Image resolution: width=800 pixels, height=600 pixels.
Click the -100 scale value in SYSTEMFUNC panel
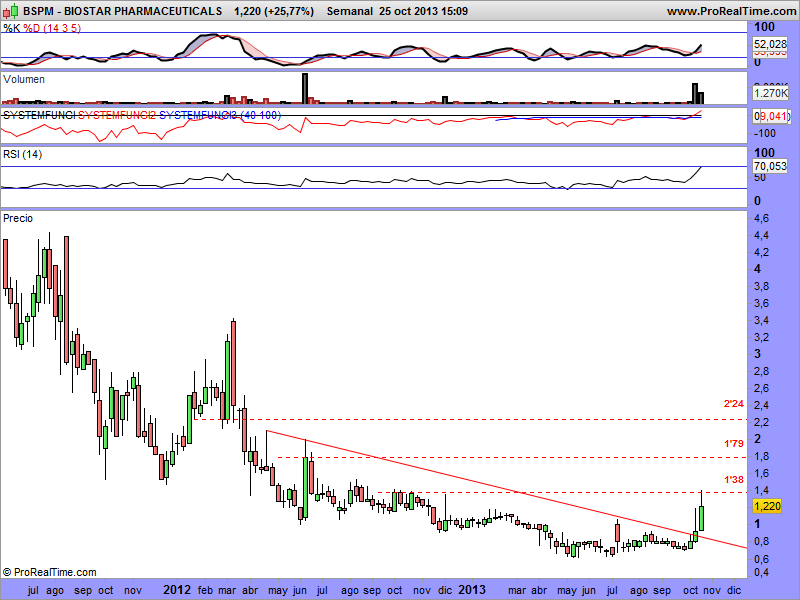(x=764, y=134)
